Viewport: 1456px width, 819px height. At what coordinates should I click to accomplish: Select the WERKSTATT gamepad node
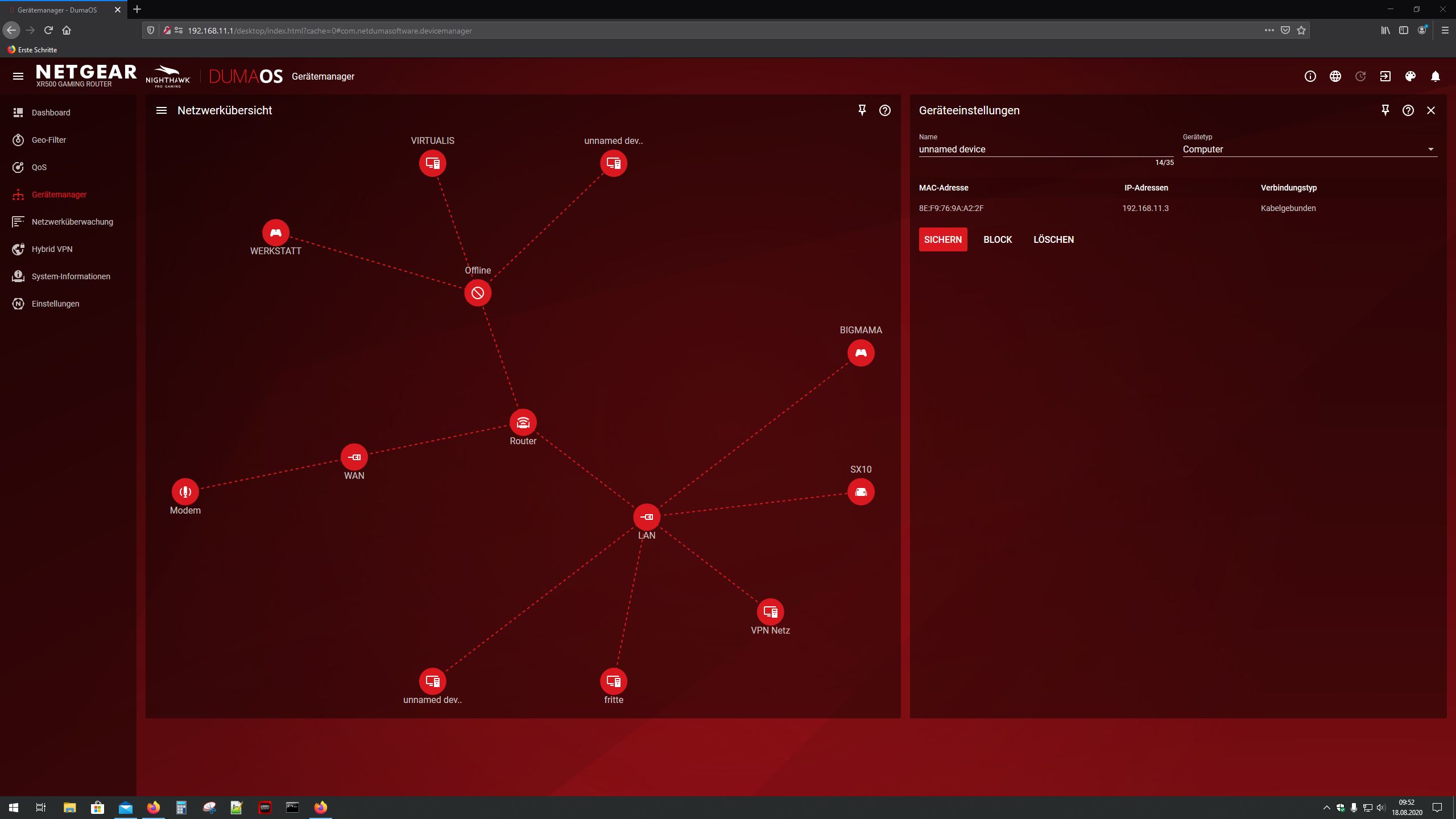pyautogui.click(x=275, y=233)
